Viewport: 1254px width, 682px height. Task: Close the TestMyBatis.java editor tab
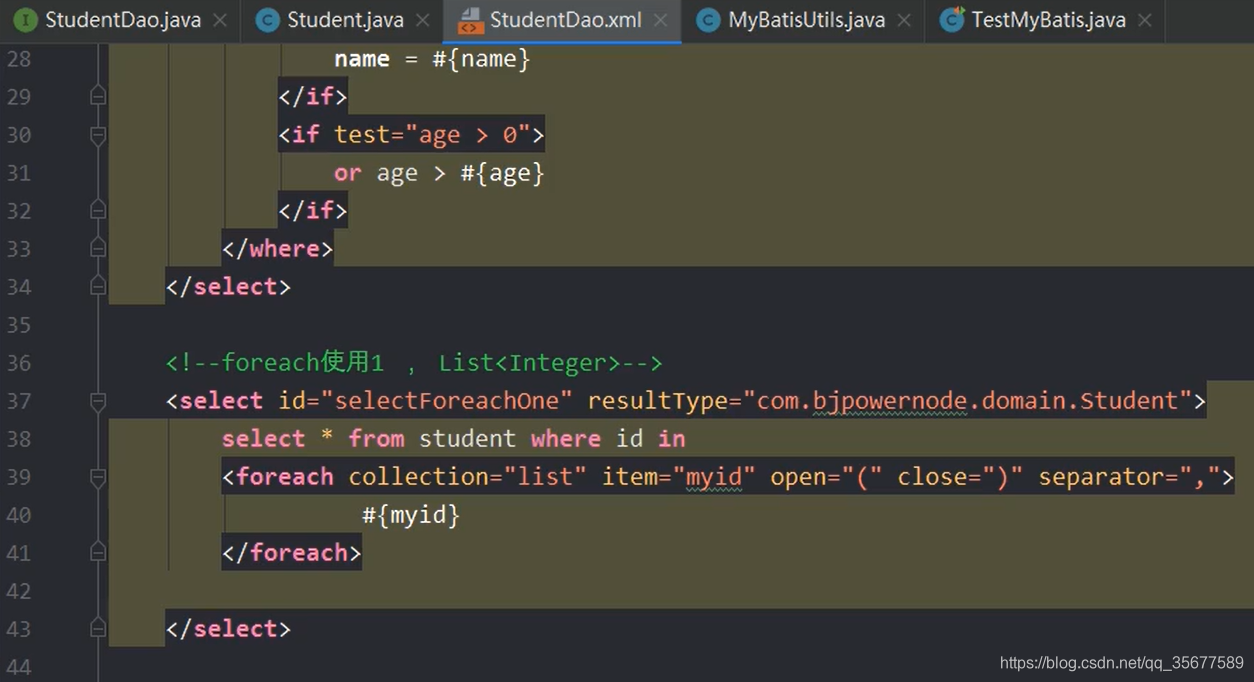[x=1143, y=19]
